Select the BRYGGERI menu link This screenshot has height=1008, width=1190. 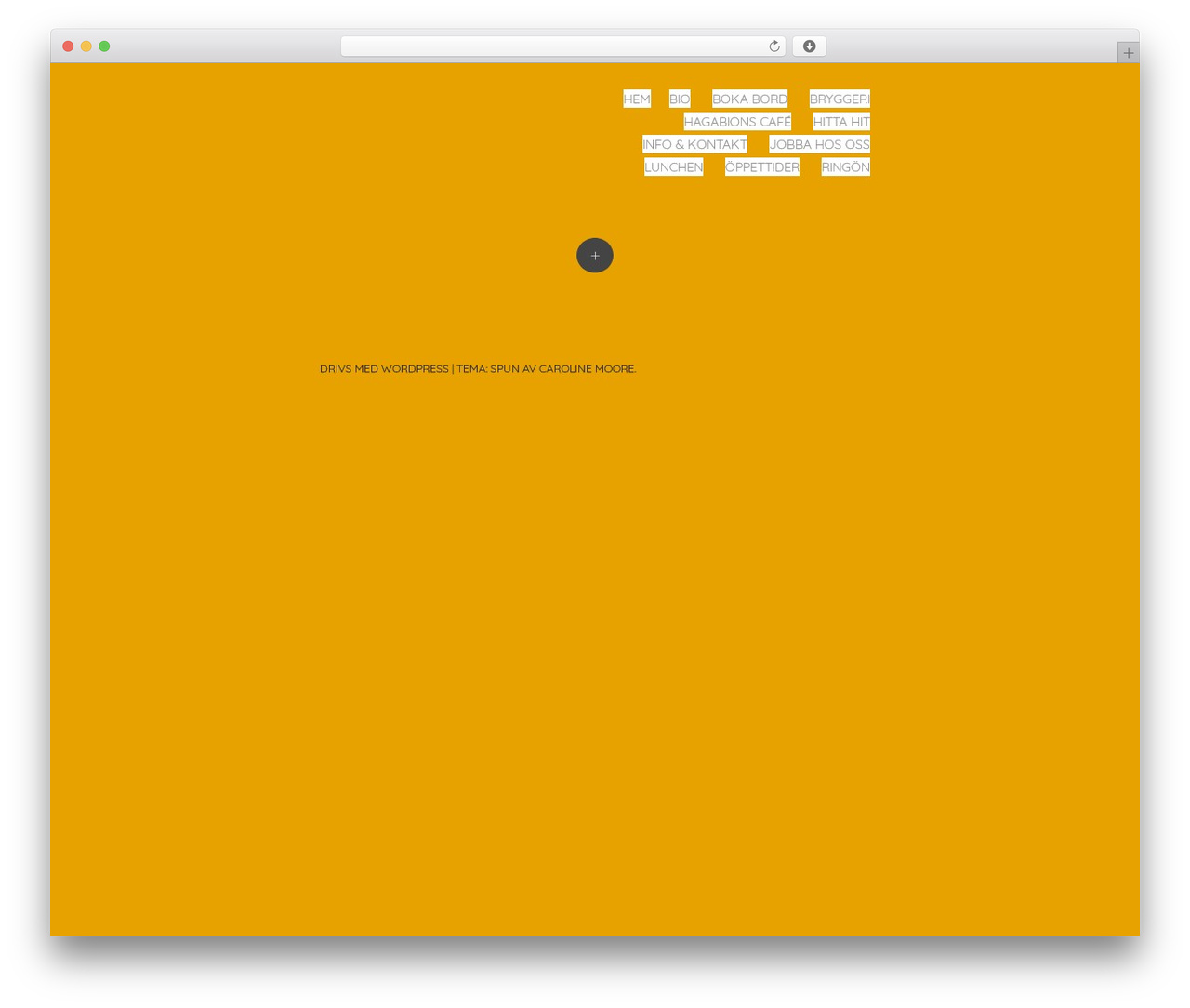[840, 99]
